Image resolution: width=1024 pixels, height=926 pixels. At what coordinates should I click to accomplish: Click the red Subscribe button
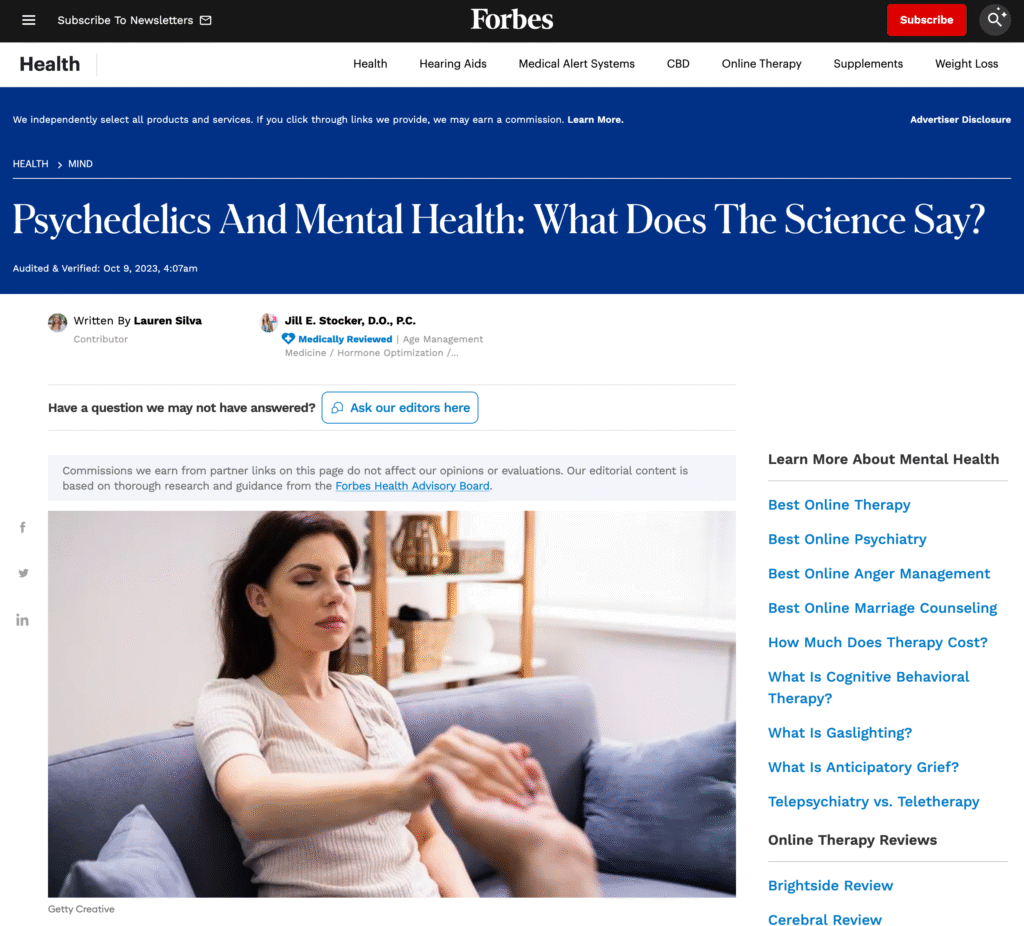point(926,20)
